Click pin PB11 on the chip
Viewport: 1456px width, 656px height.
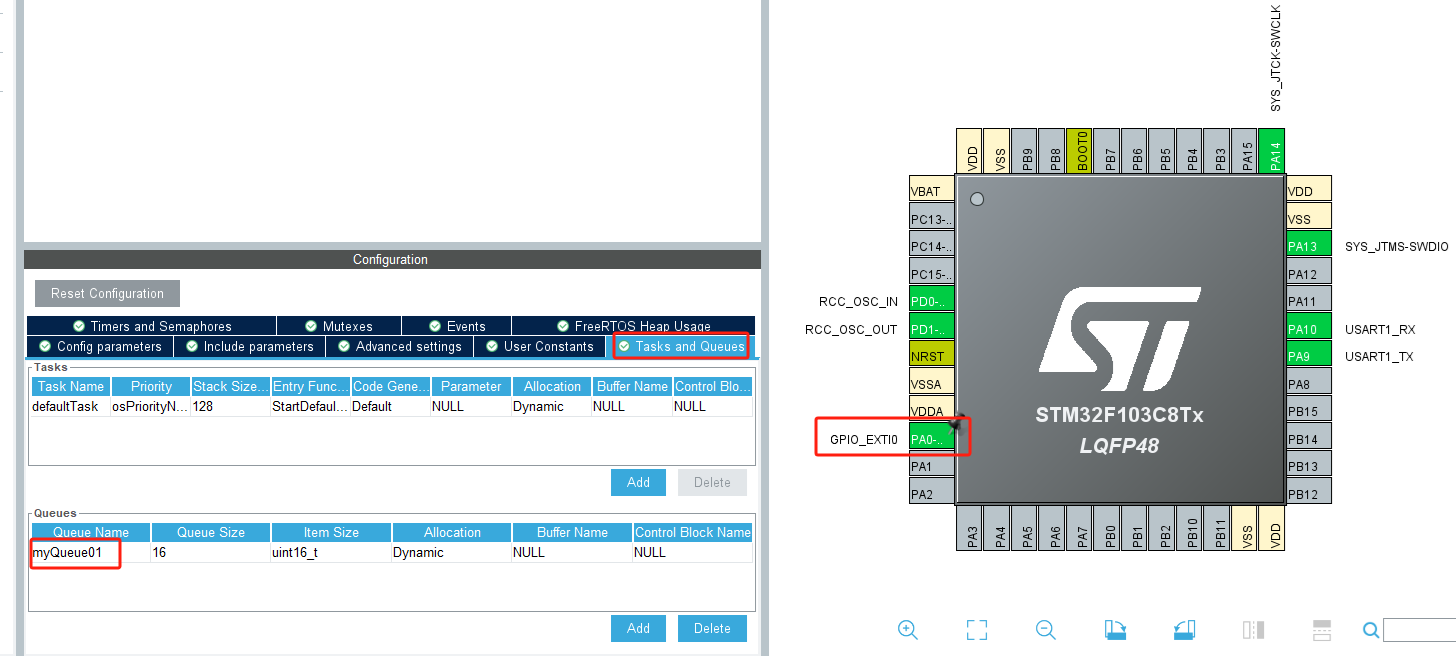click(x=1217, y=528)
